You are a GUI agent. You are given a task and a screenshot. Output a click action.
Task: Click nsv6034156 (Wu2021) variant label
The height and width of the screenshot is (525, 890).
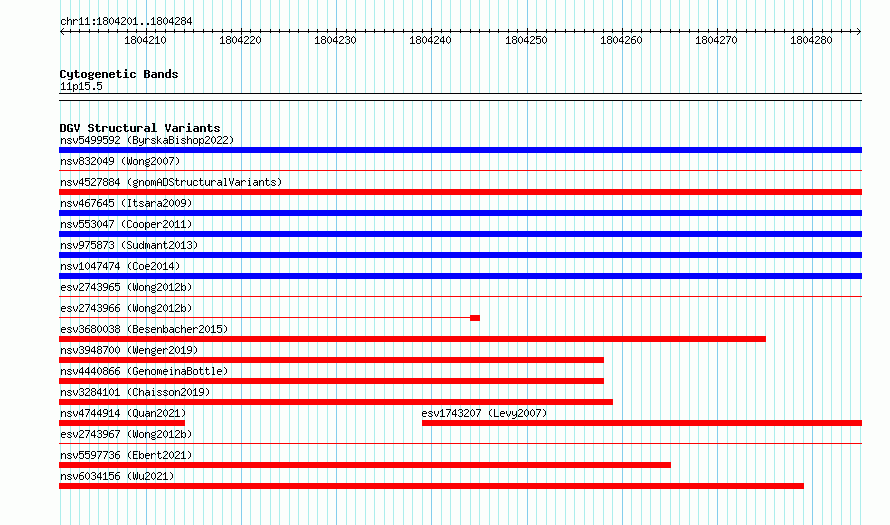point(117,476)
